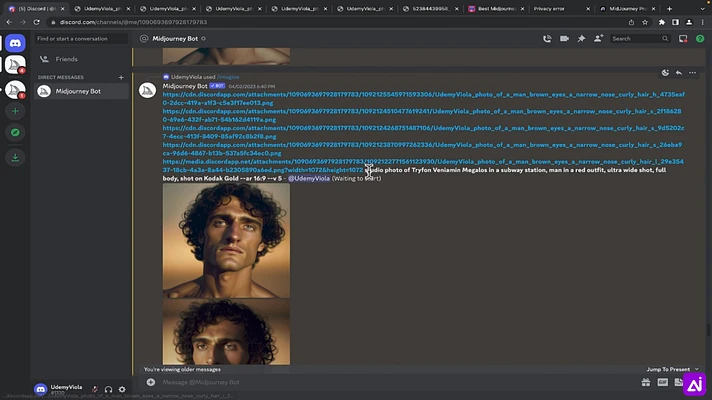Switch to MidJourney Pr browser tab
712x400 pixels.
pyautogui.click(x=628, y=9)
